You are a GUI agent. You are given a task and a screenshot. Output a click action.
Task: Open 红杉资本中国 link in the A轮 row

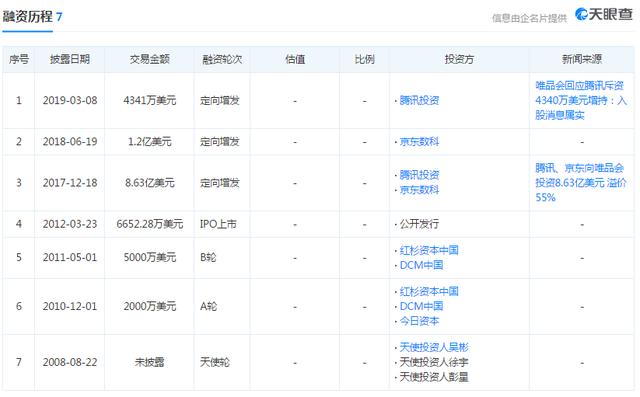[x=429, y=291]
